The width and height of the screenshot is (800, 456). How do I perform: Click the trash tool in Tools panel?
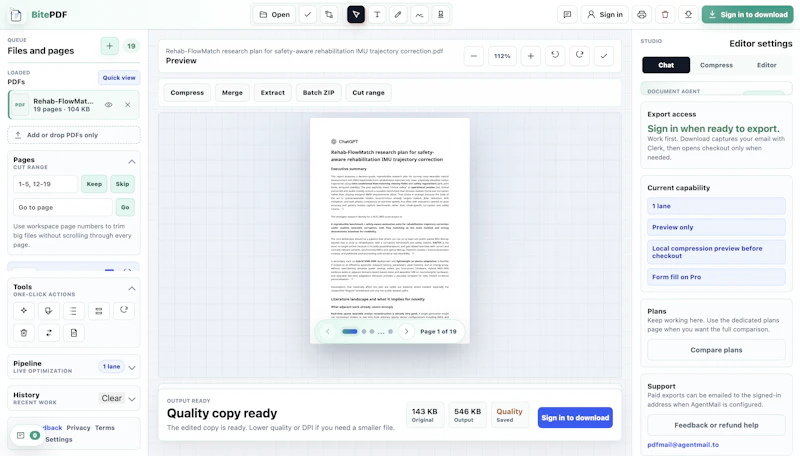click(x=23, y=333)
